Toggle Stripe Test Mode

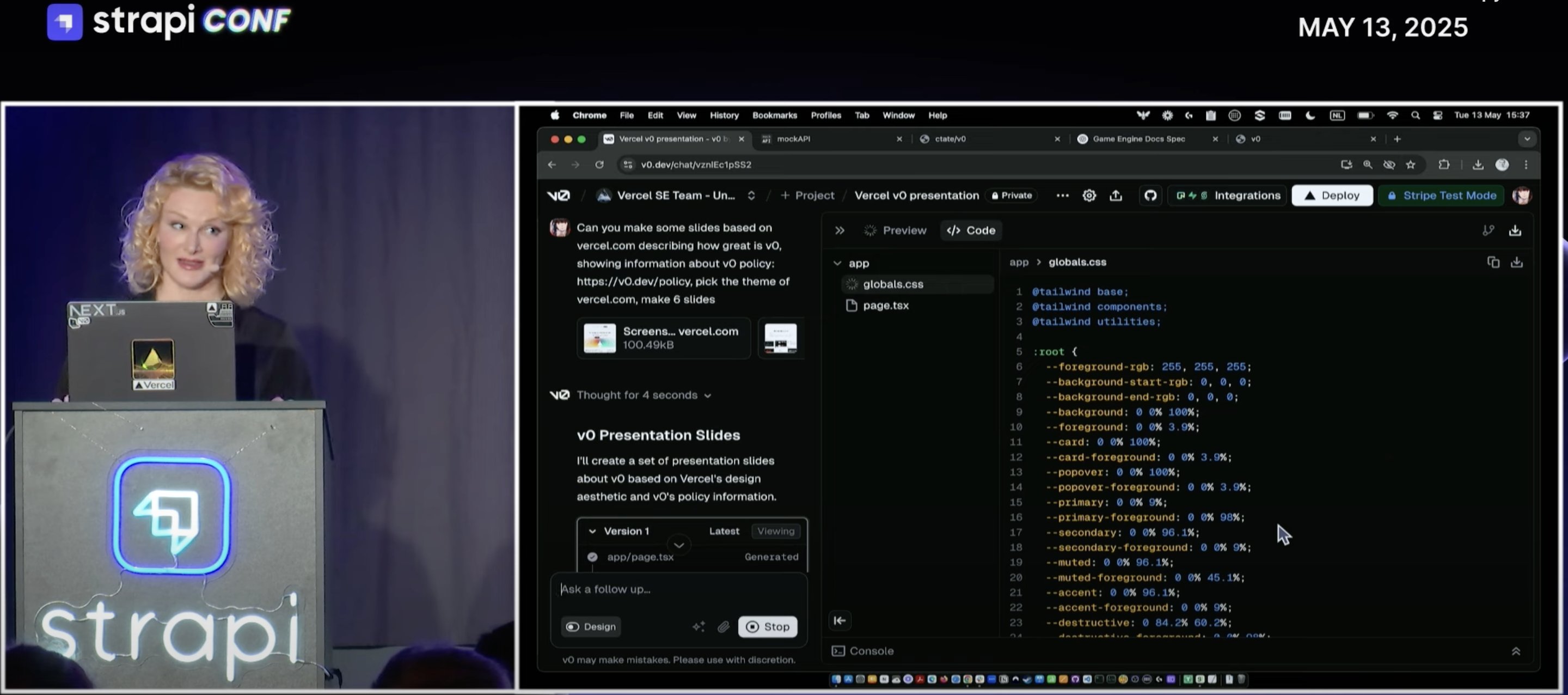pyautogui.click(x=1441, y=196)
